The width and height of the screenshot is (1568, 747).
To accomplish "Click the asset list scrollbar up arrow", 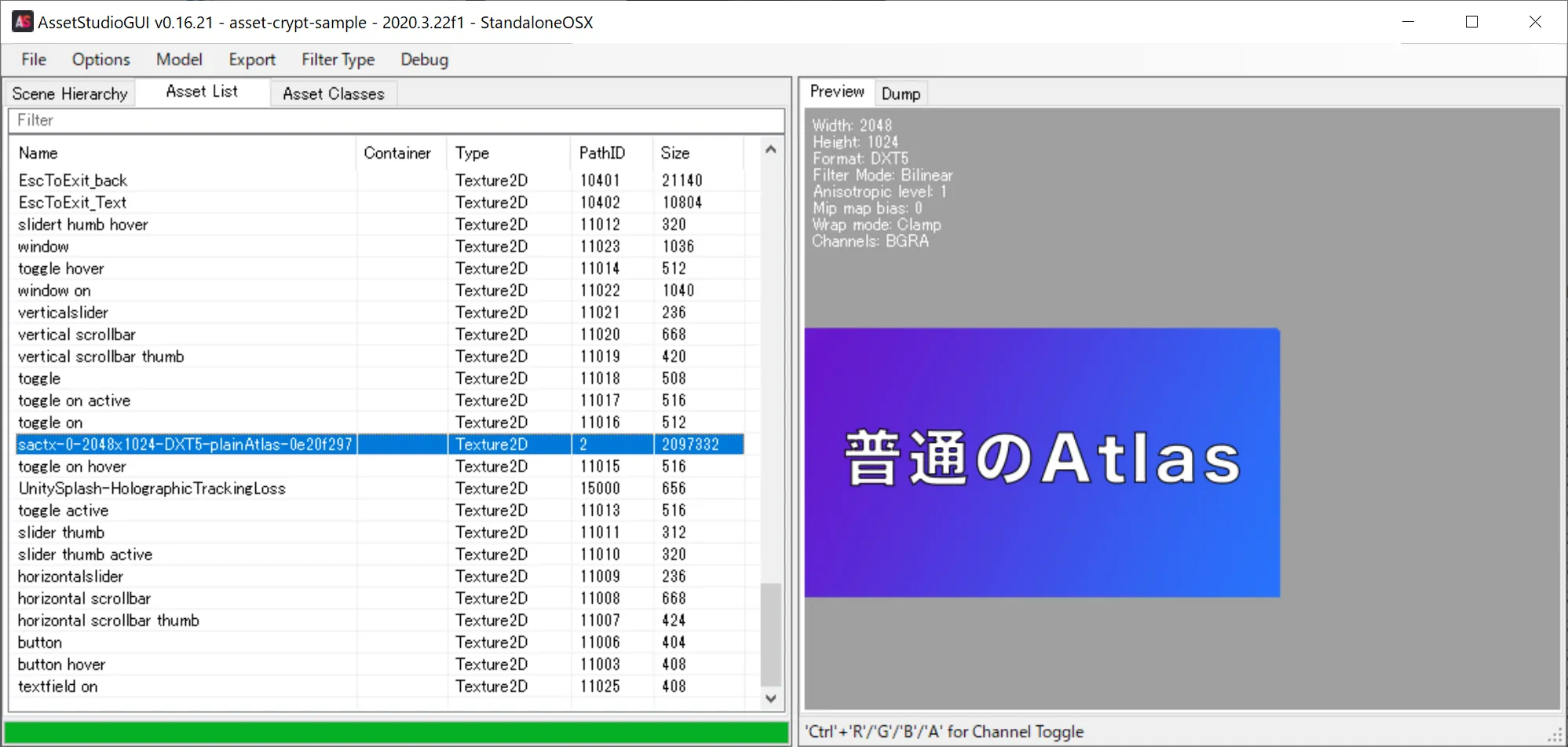I will tap(770, 149).
